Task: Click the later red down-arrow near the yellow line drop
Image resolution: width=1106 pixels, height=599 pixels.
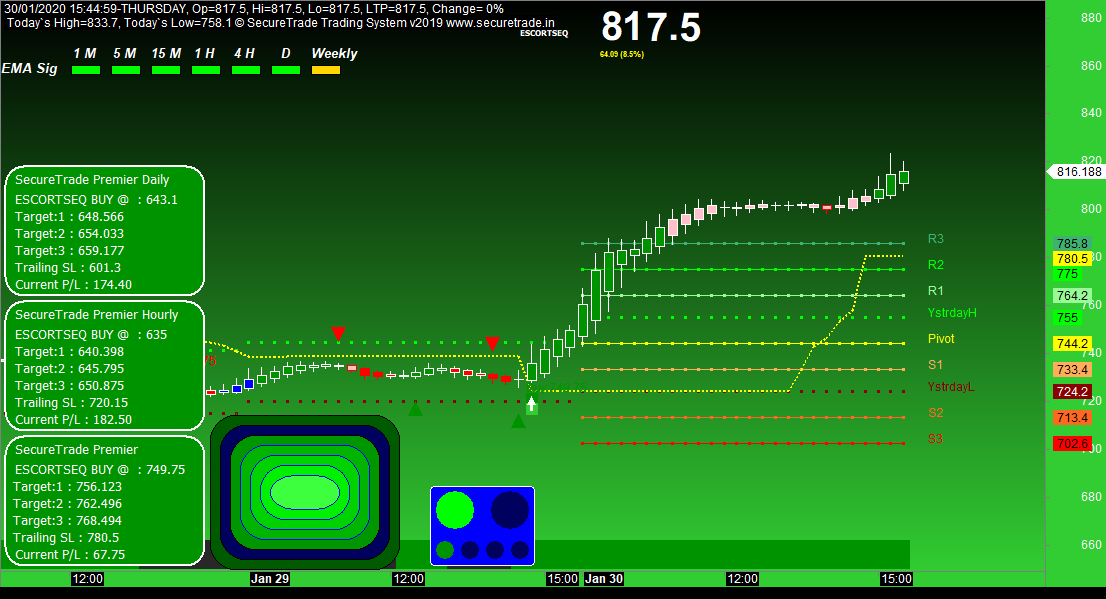Action: coord(492,344)
